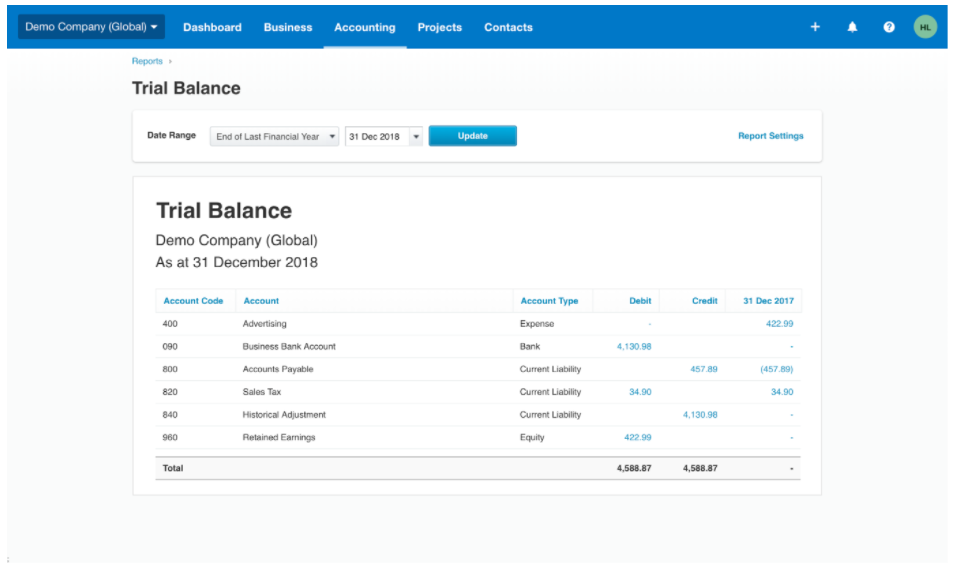Open Retained Earnings debit amount 422.99
This screenshot has height=574, width=953.
tap(637, 438)
